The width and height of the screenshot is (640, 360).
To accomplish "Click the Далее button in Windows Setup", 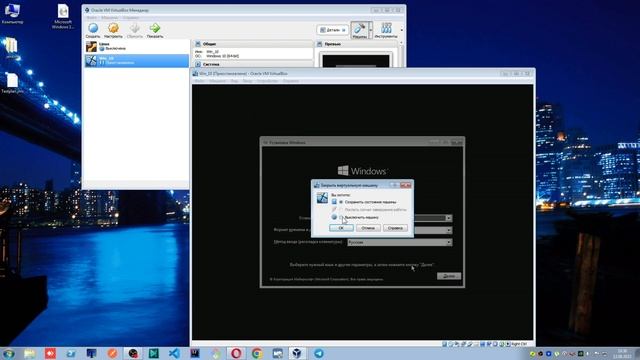I will click(x=449, y=276).
